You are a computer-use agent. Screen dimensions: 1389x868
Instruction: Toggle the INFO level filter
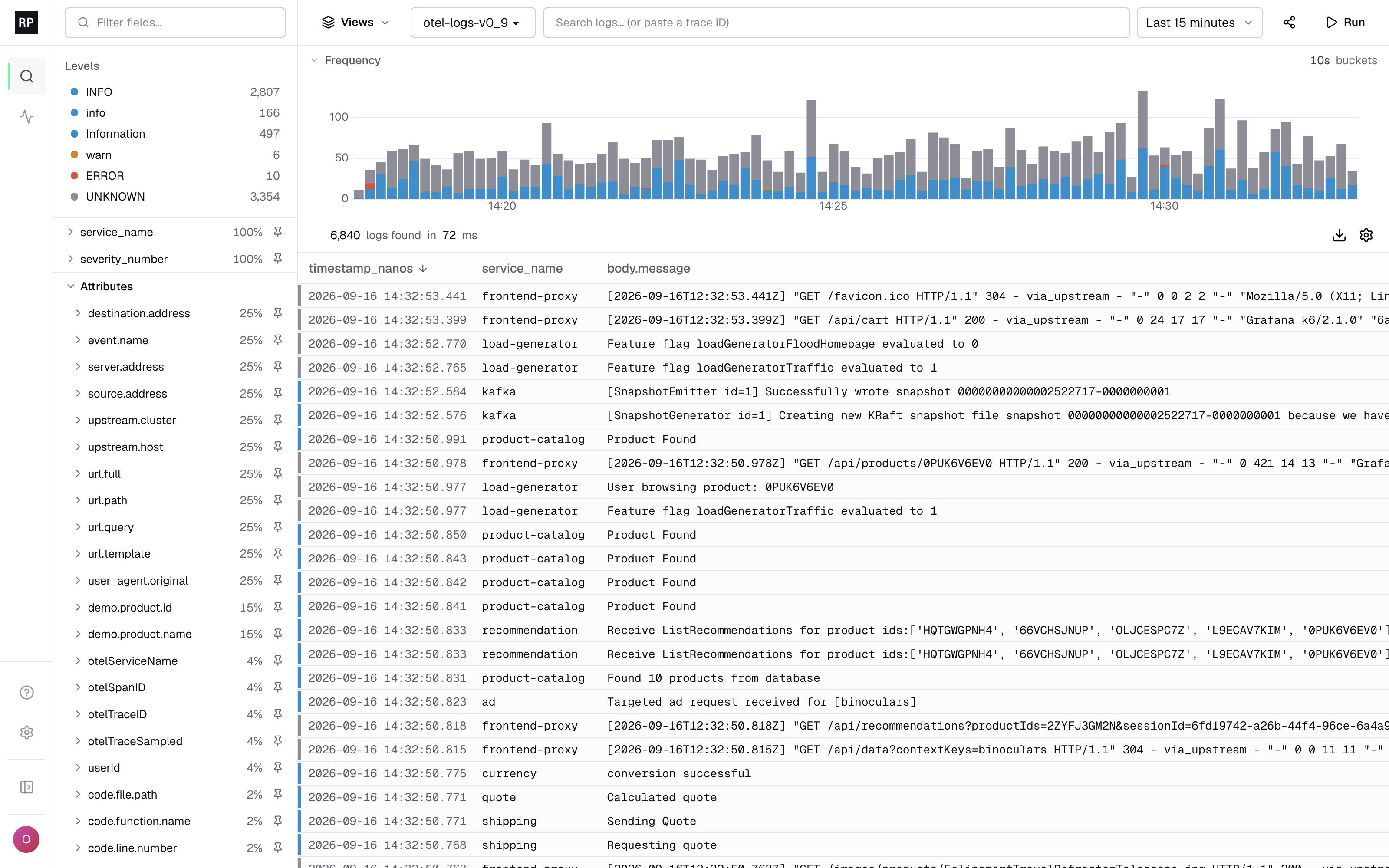[x=175, y=92]
